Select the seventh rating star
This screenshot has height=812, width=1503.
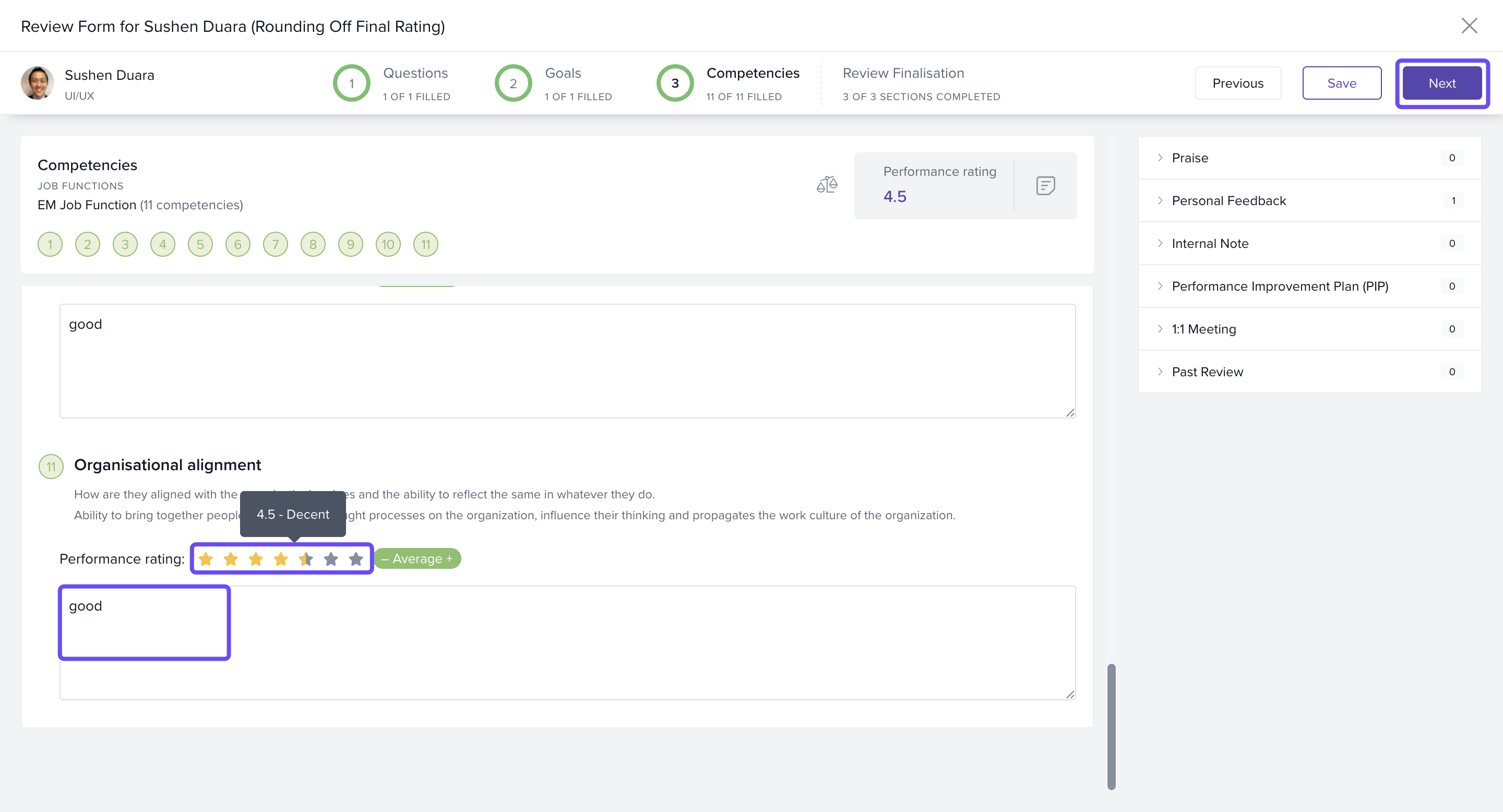tap(356, 559)
